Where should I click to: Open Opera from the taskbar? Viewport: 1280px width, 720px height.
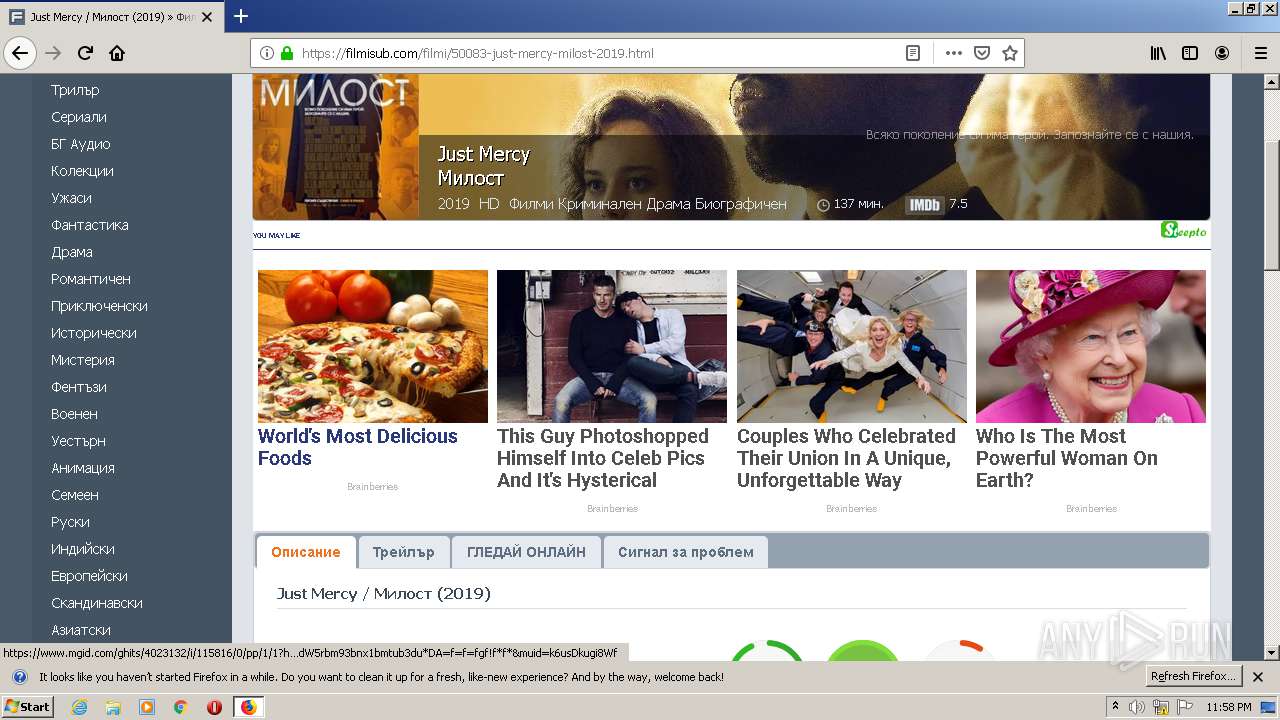coord(214,707)
